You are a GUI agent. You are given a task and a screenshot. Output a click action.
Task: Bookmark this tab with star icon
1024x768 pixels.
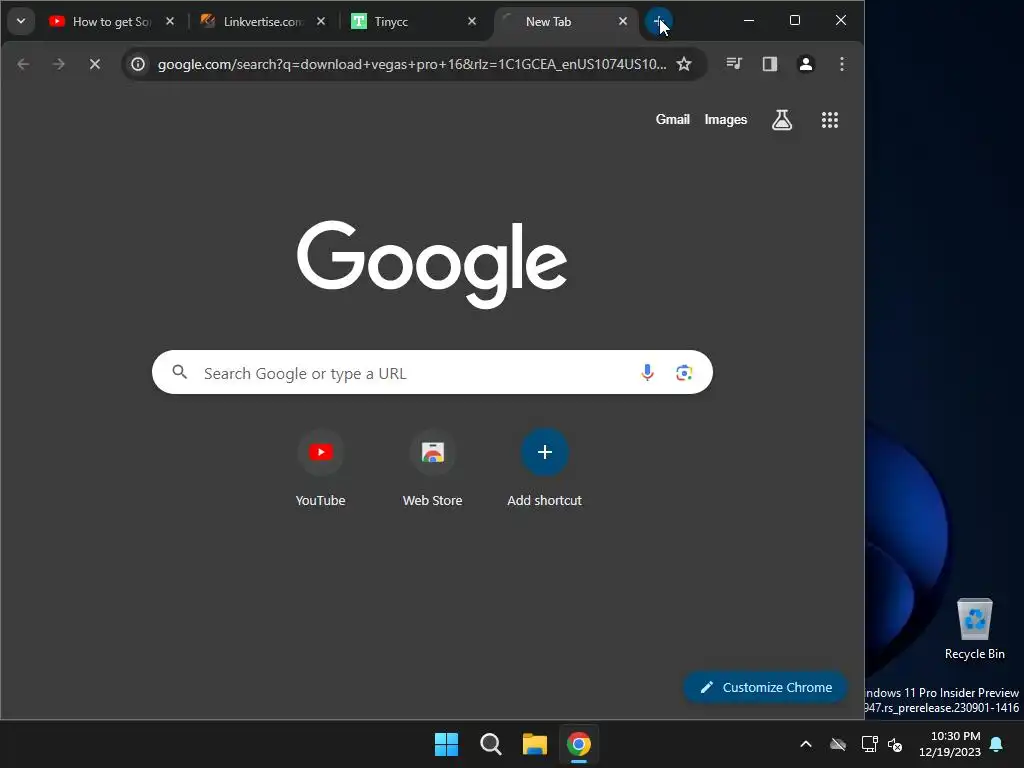[684, 64]
